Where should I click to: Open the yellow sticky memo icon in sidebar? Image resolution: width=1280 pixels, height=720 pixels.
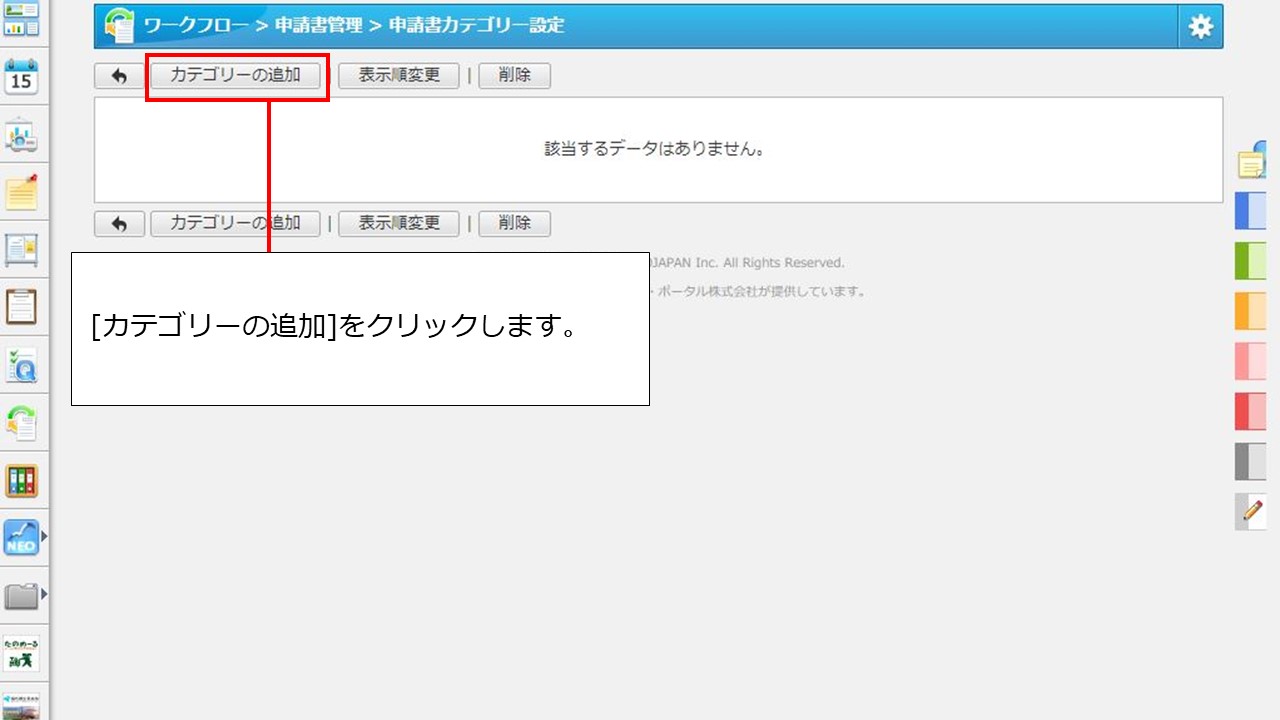click(x=21, y=192)
